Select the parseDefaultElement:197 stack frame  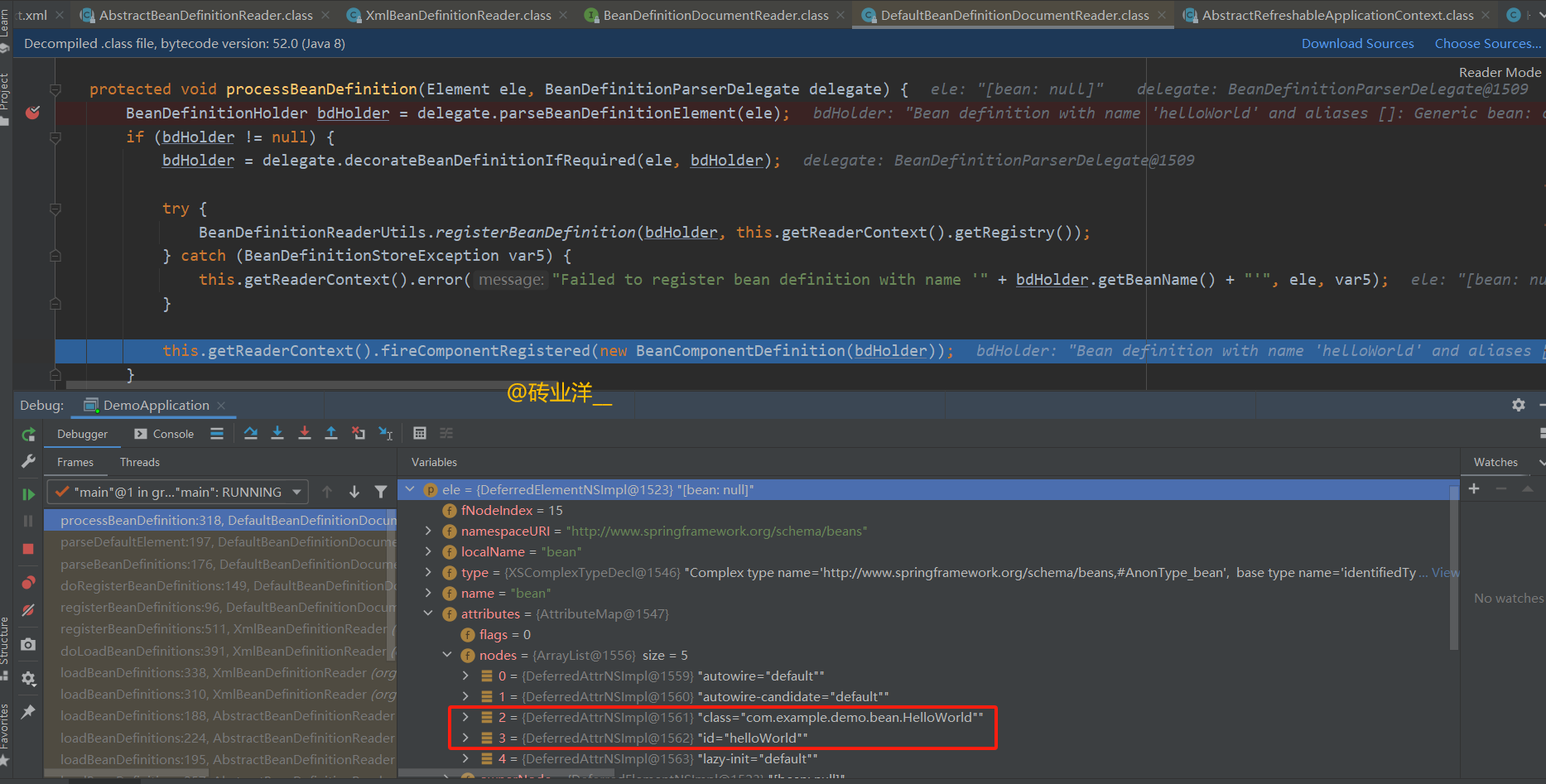[x=220, y=541]
